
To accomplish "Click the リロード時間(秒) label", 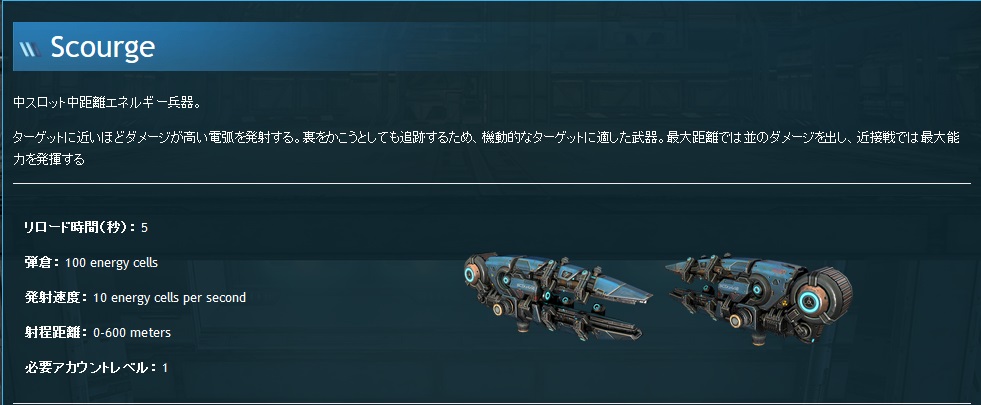I will tap(79, 228).
